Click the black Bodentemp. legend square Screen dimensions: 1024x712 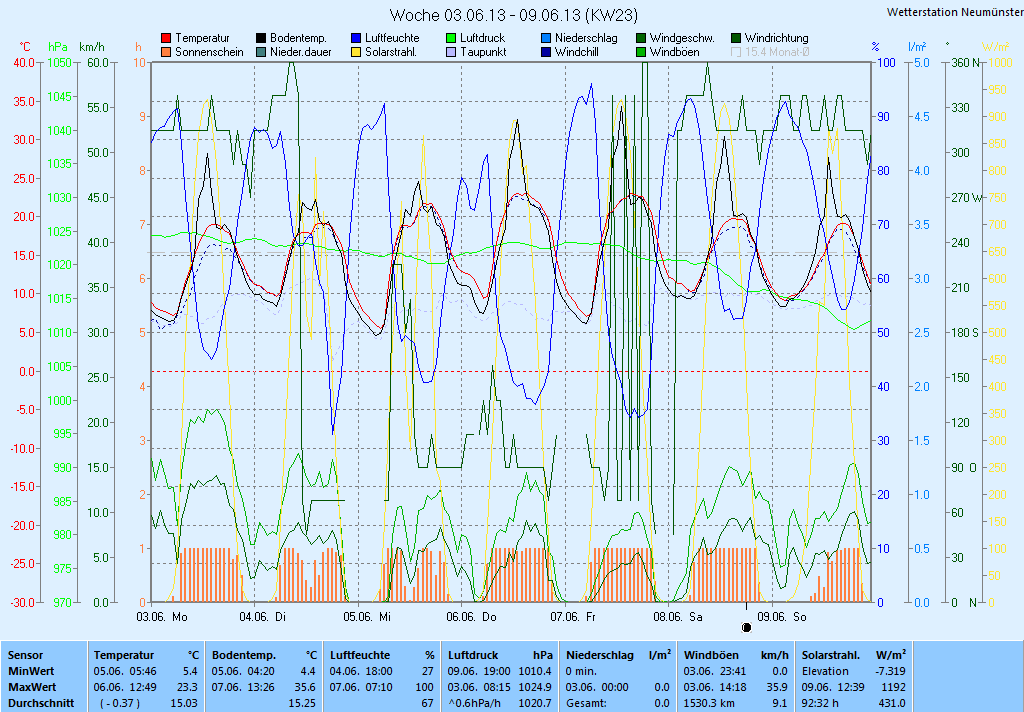coord(261,38)
